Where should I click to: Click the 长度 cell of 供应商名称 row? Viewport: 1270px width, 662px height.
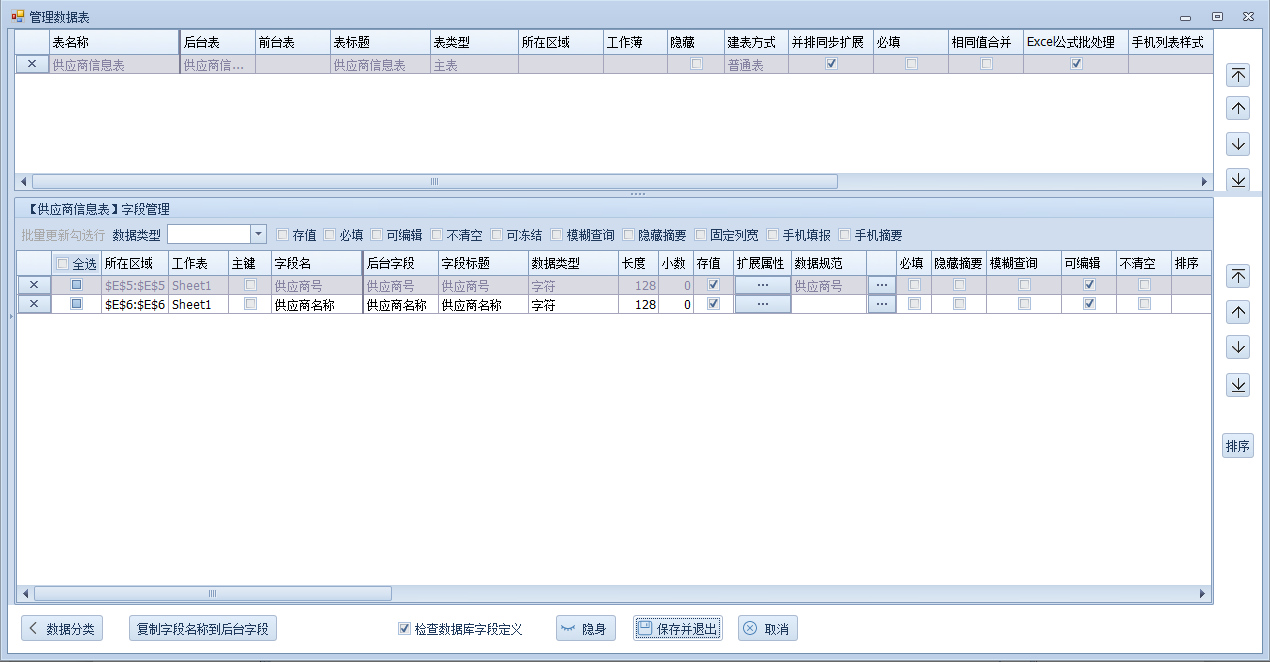point(638,304)
